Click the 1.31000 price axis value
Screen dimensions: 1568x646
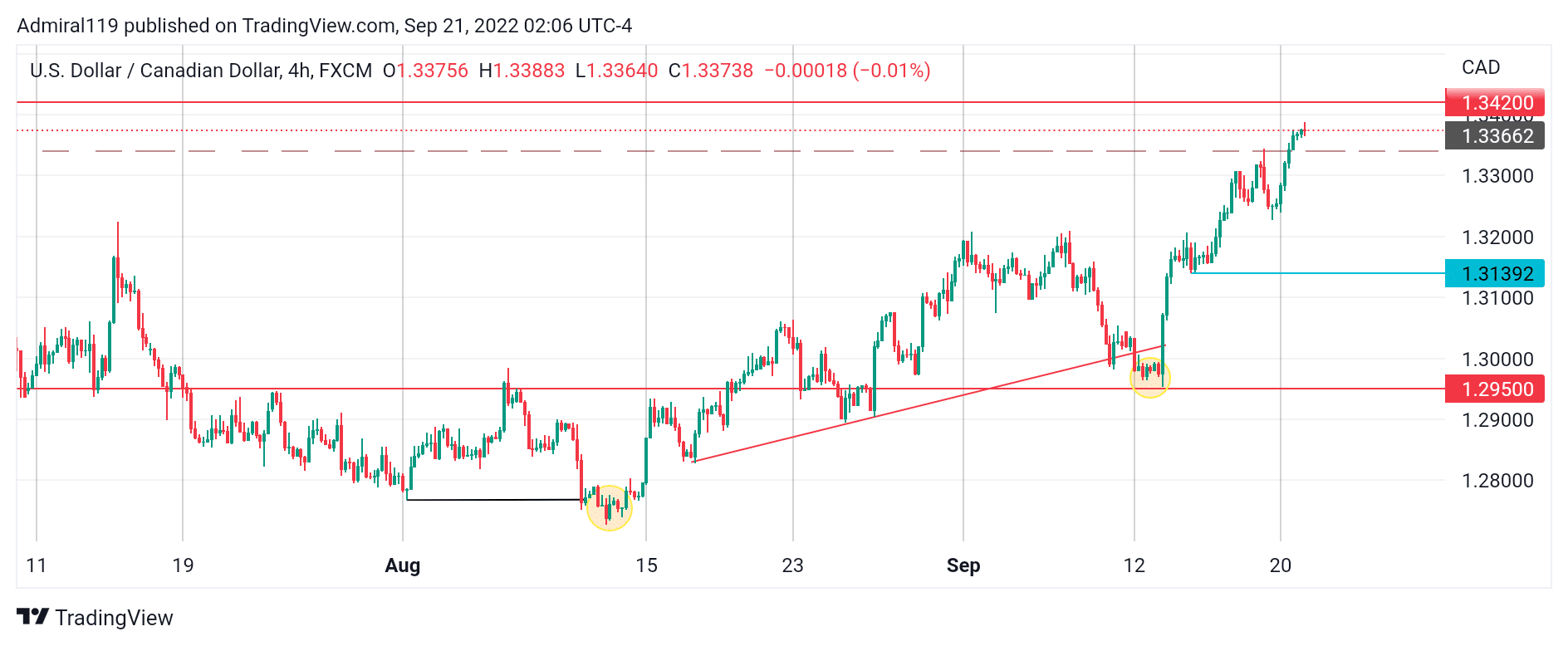point(1497,298)
